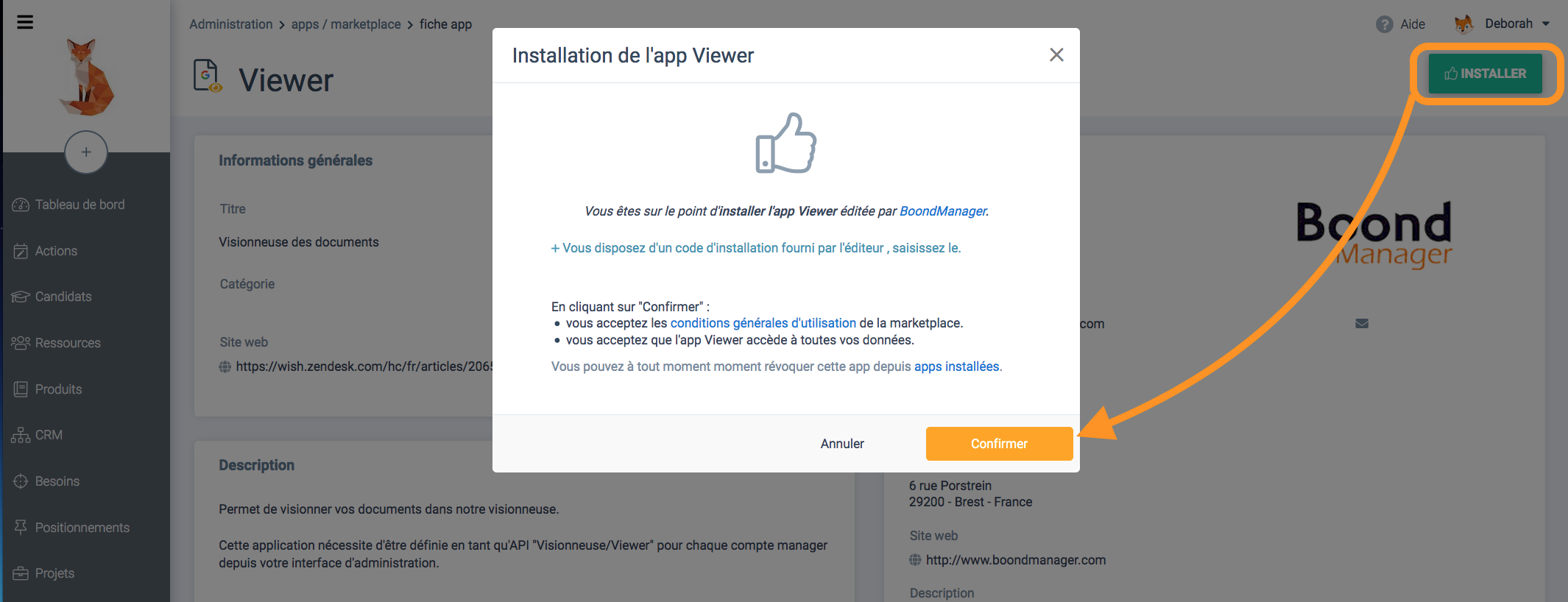The width and height of the screenshot is (1568, 602).
Task: Go to Candidats in the sidebar
Action: pos(63,297)
